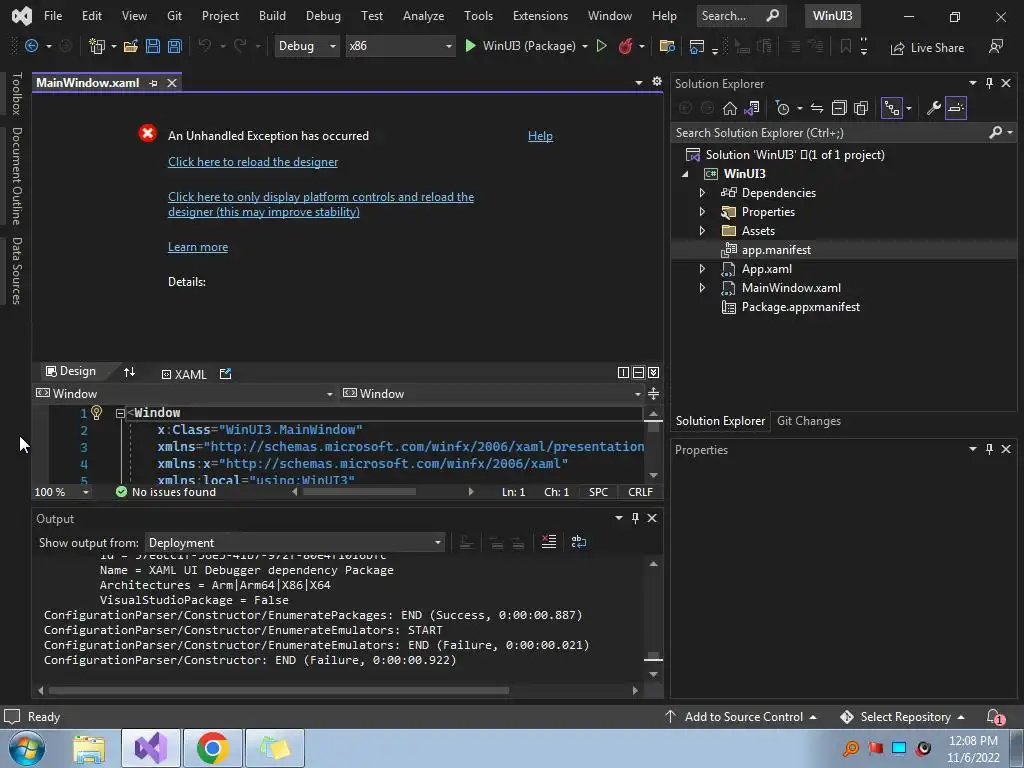Select horizontal split layout icon
The width and height of the screenshot is (1024, 768).
pos(638,372)
